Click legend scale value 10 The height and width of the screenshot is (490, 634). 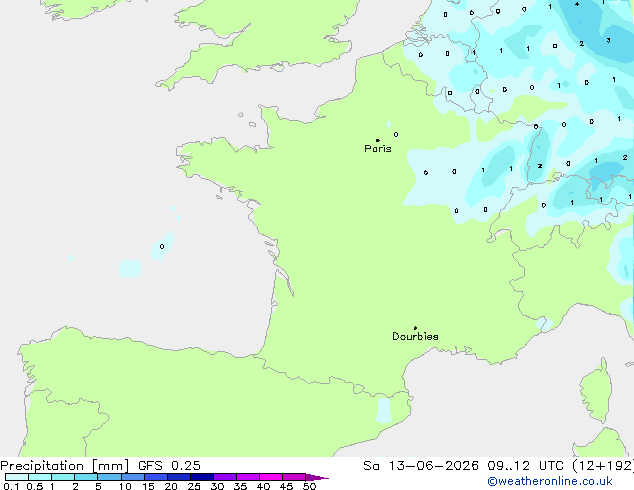(x=125, y=486)
